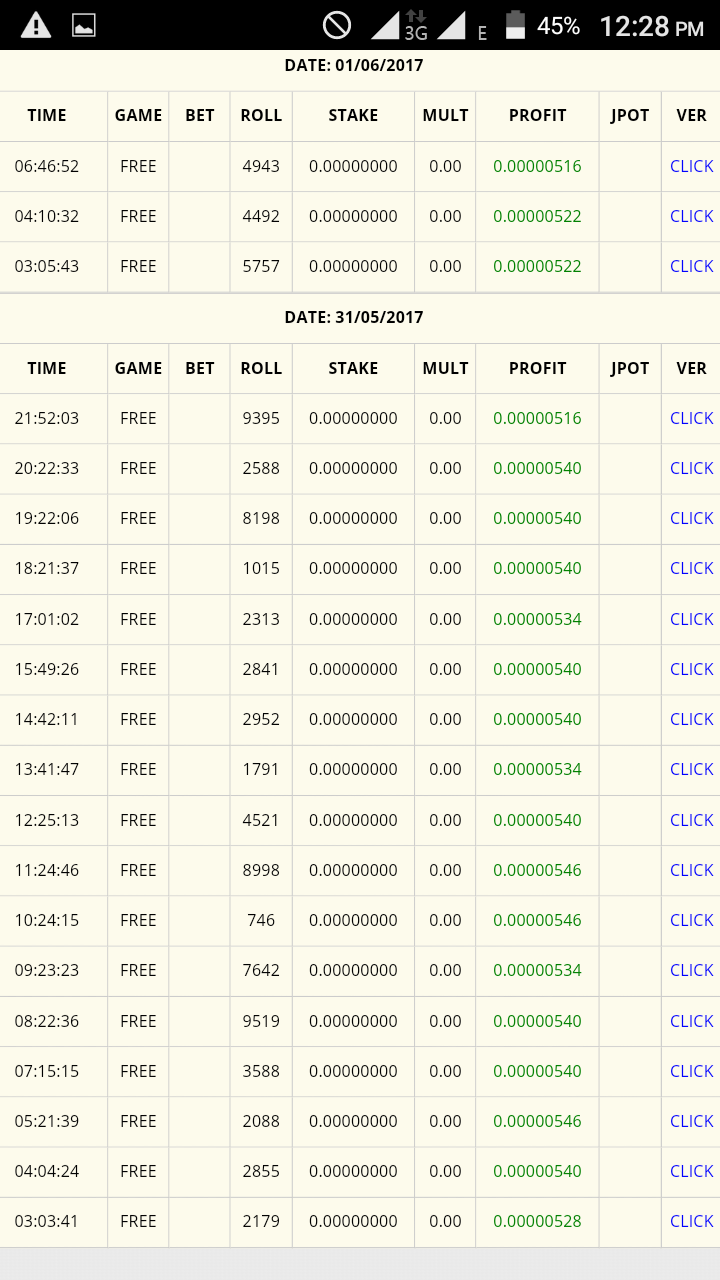Tap the image notification icon in status bar

click(x=84, y=26)
